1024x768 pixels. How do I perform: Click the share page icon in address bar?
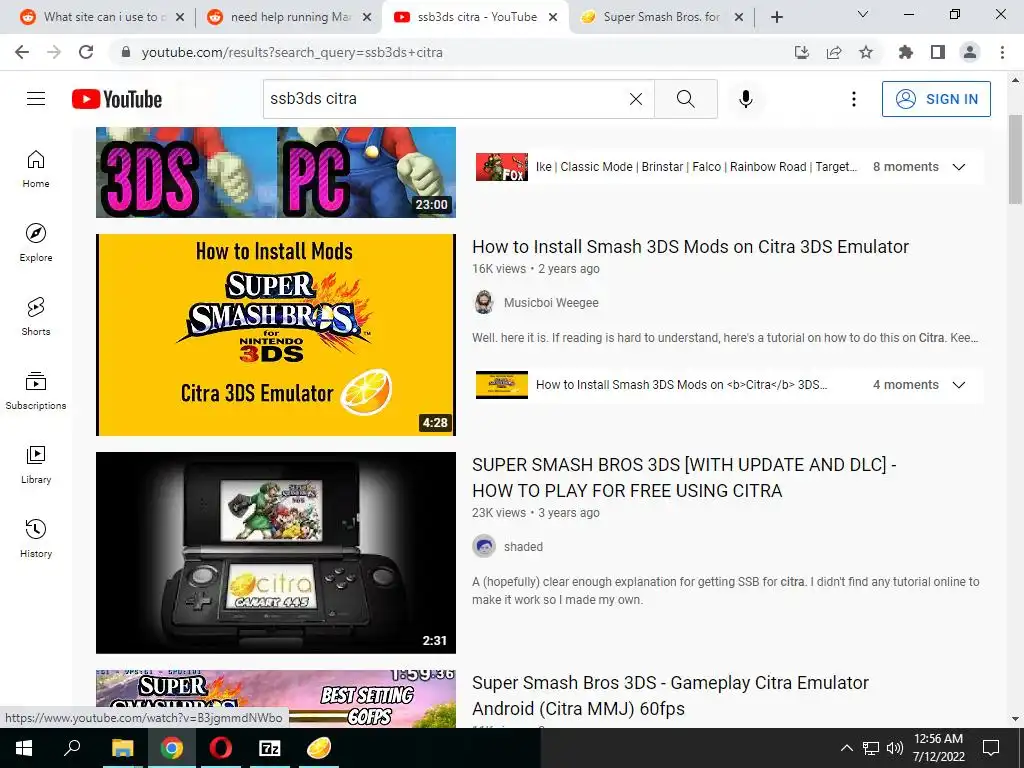(834, 52)
